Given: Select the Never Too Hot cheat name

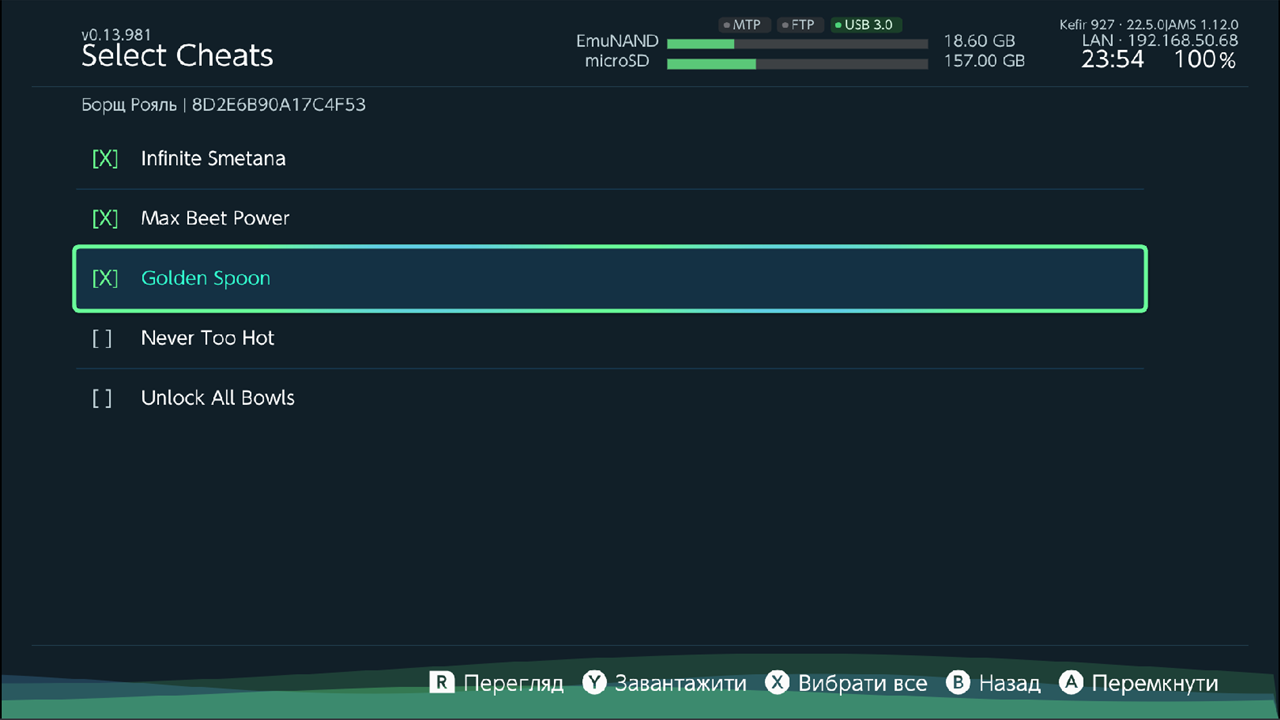Looking at the screenshot, I should [208, 339].
